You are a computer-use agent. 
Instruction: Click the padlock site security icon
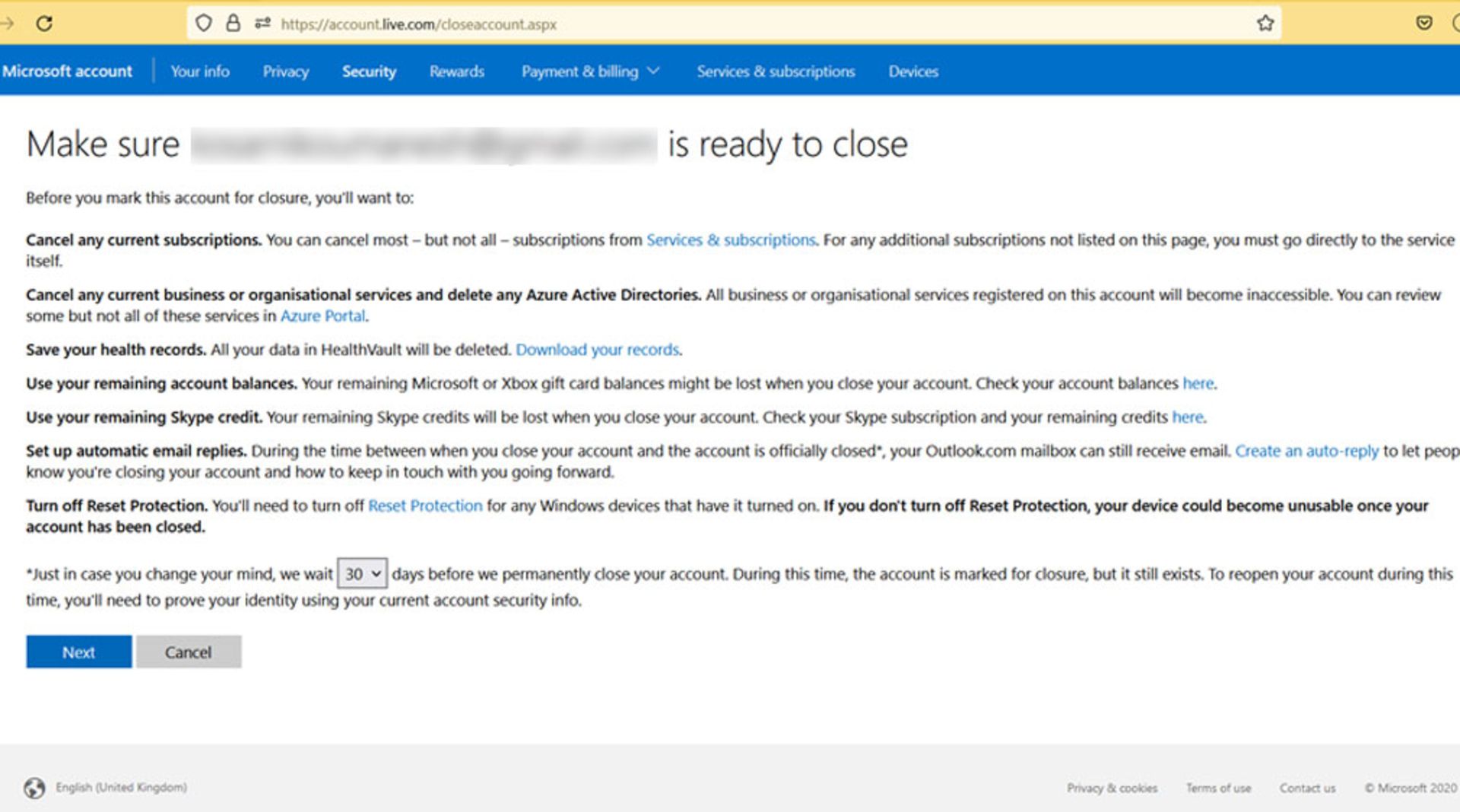[x=233, y=24]
